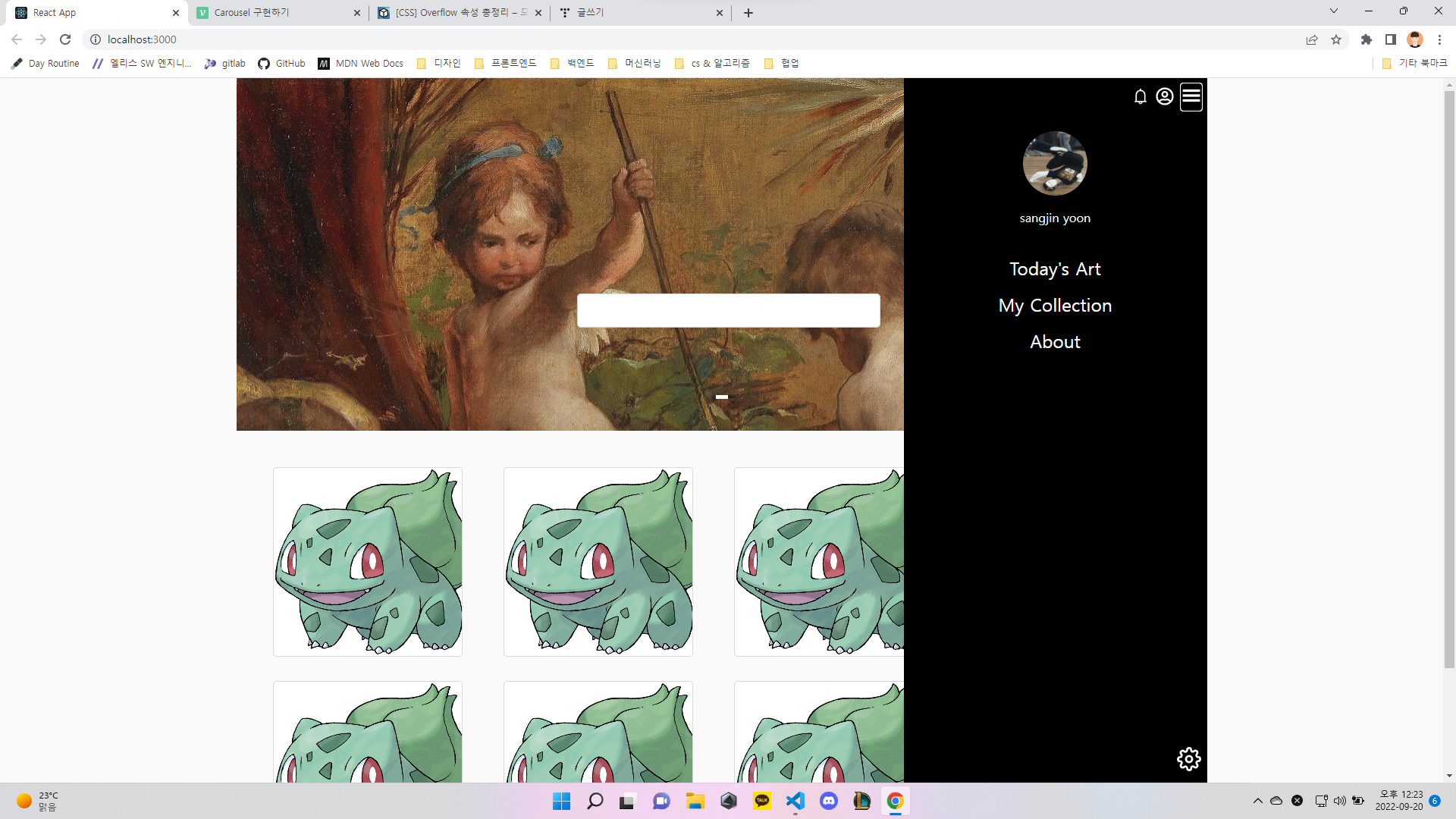Open 엘리스 SW 엔지니어 bookmark
The width and height of the screenshot is (1456, 819).
tap(142, 64)
